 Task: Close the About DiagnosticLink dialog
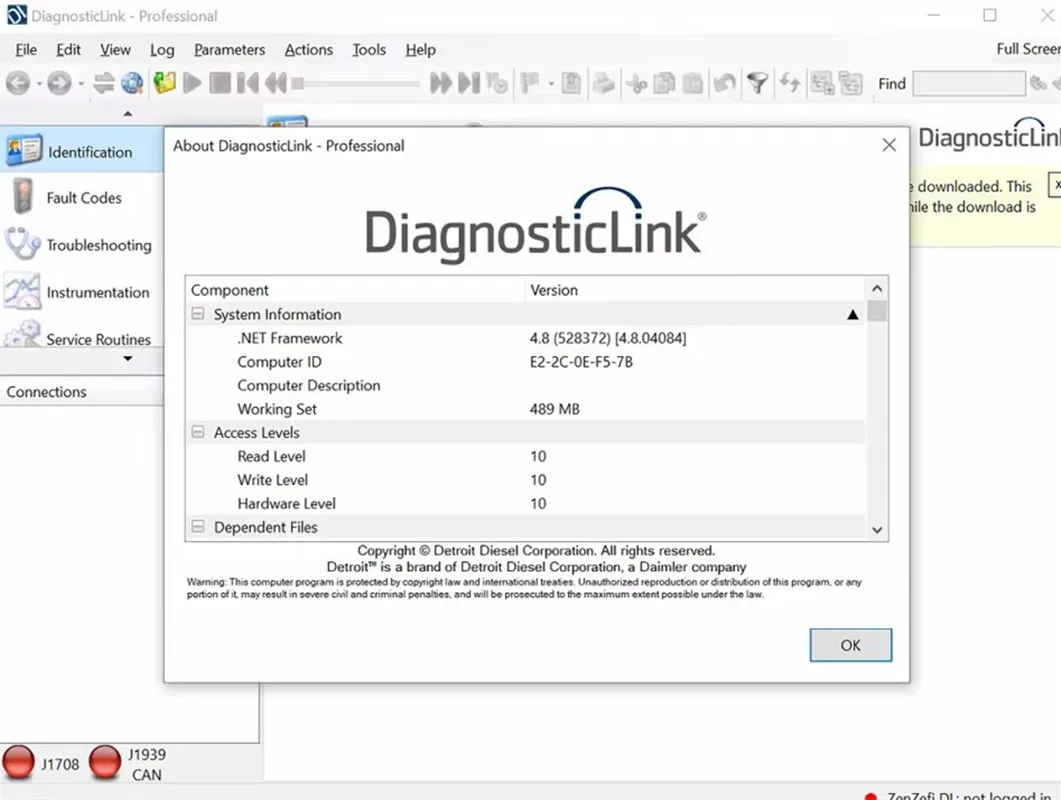pyautogui.click(x=889, y=145)
